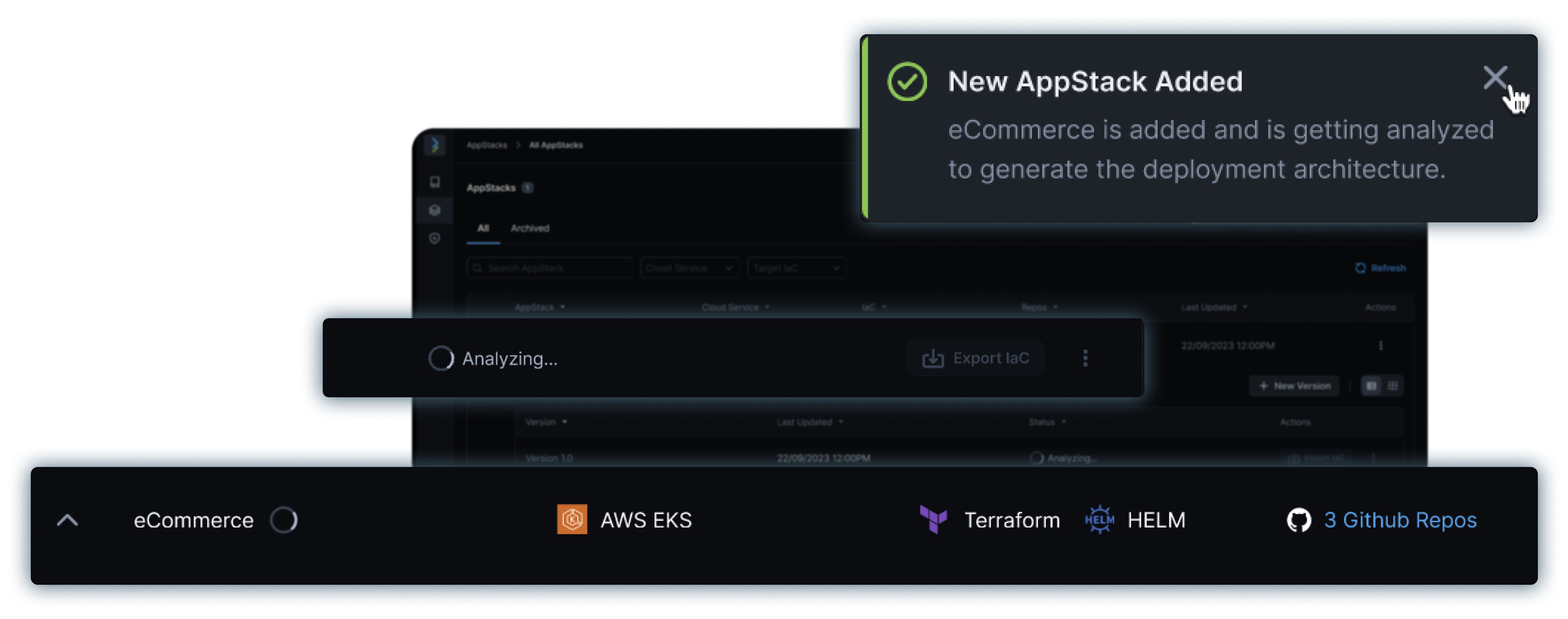Image resolution: width=1568 pixels, height=619 pixels.
Task: Open the 3 Github Repos link
Action: (x=1401, y=520)
